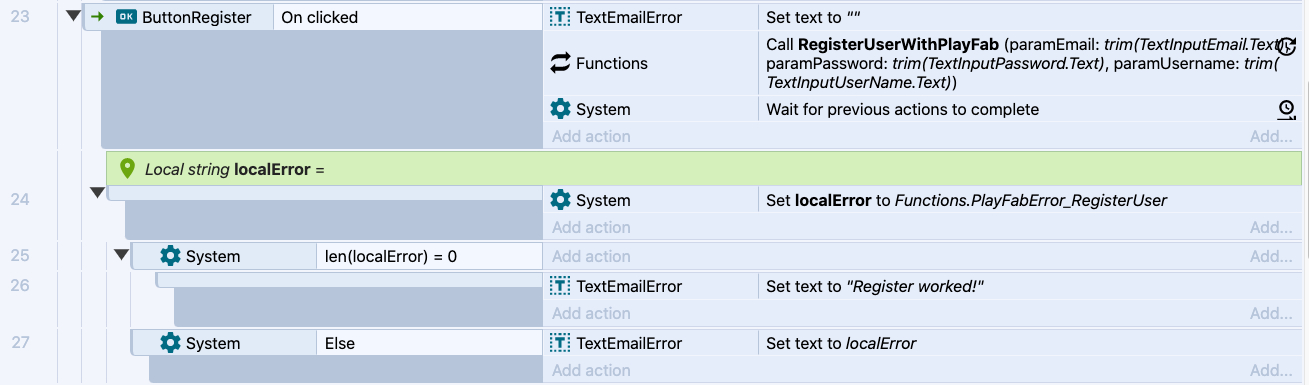This screenshot has height=385, width=1309.
Task: Click event number 25 in the margin
Action: tap(20, 255)
